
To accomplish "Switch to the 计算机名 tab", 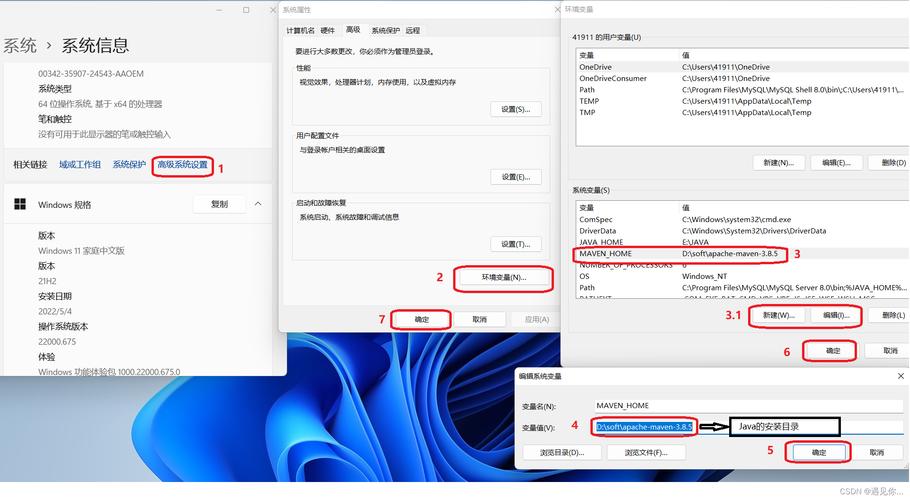I will tap(300, 30).
